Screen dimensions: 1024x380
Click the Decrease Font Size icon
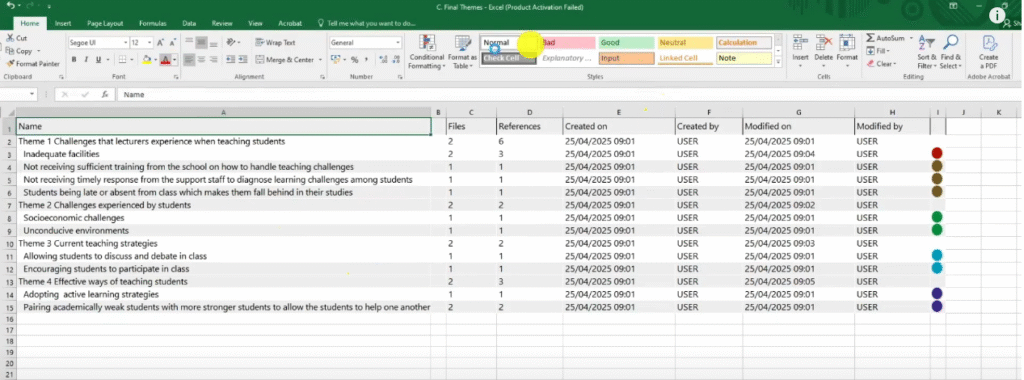tap(172, 42)
